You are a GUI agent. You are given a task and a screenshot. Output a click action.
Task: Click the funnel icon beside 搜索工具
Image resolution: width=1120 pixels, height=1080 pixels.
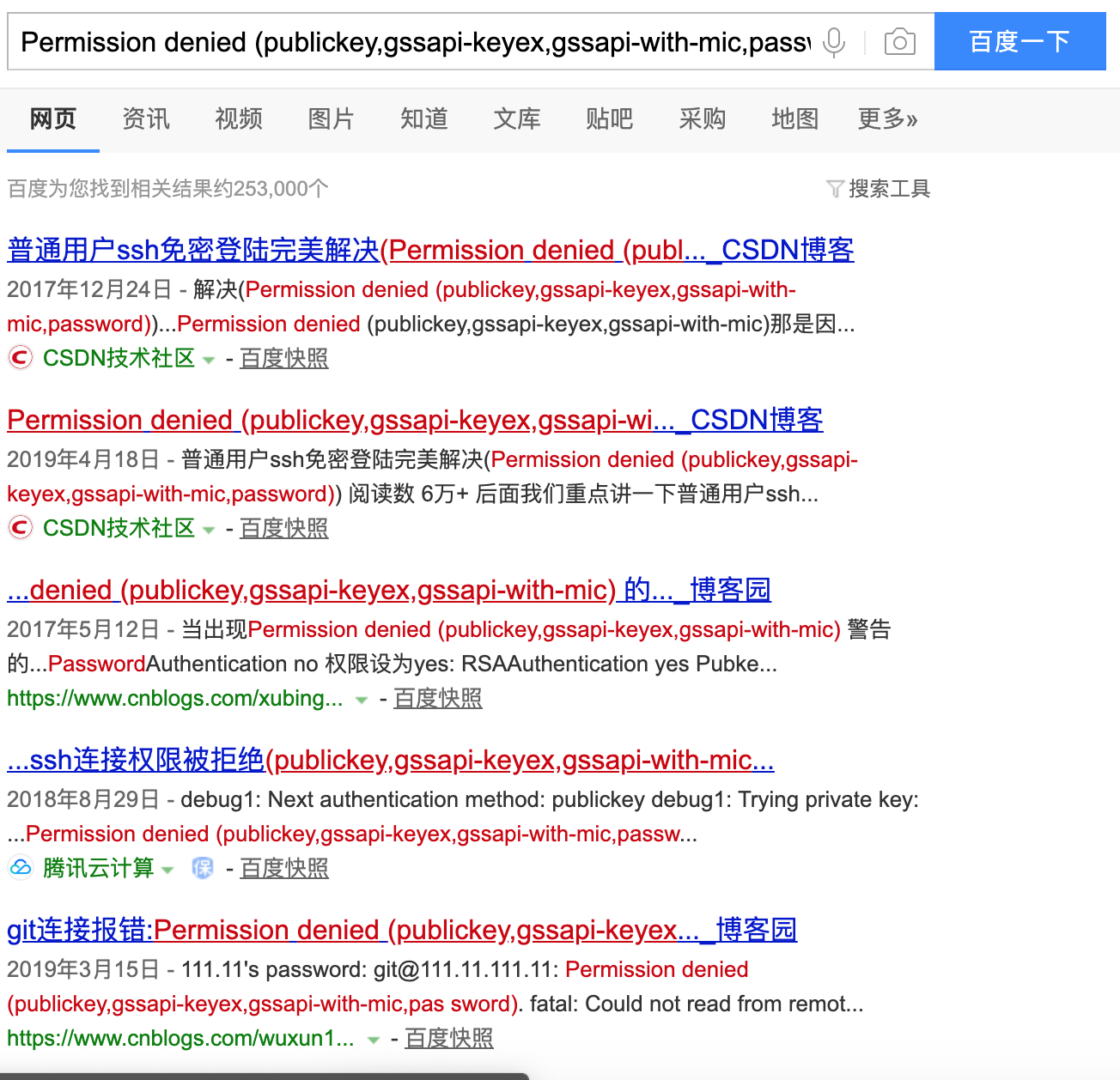click(834, 188)
